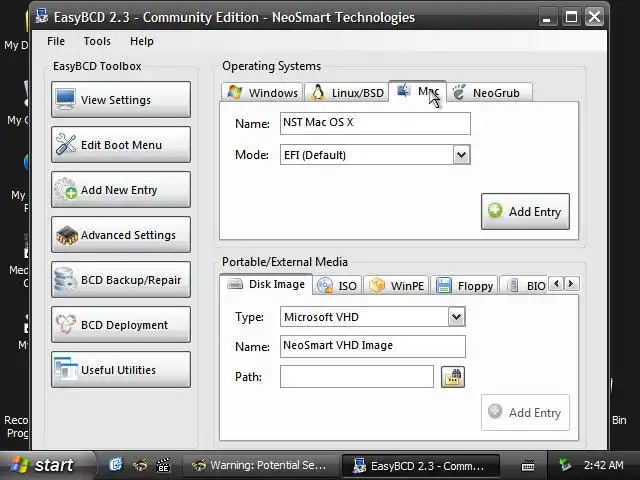
Task: Click the monitor icon on View Settings
Action: coord(65,99)
